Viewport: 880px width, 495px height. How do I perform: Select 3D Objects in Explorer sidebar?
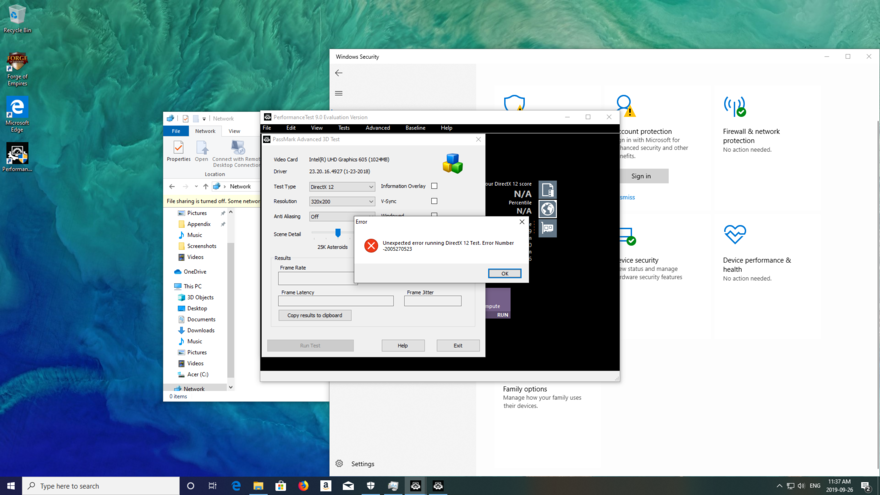[200, 297]
